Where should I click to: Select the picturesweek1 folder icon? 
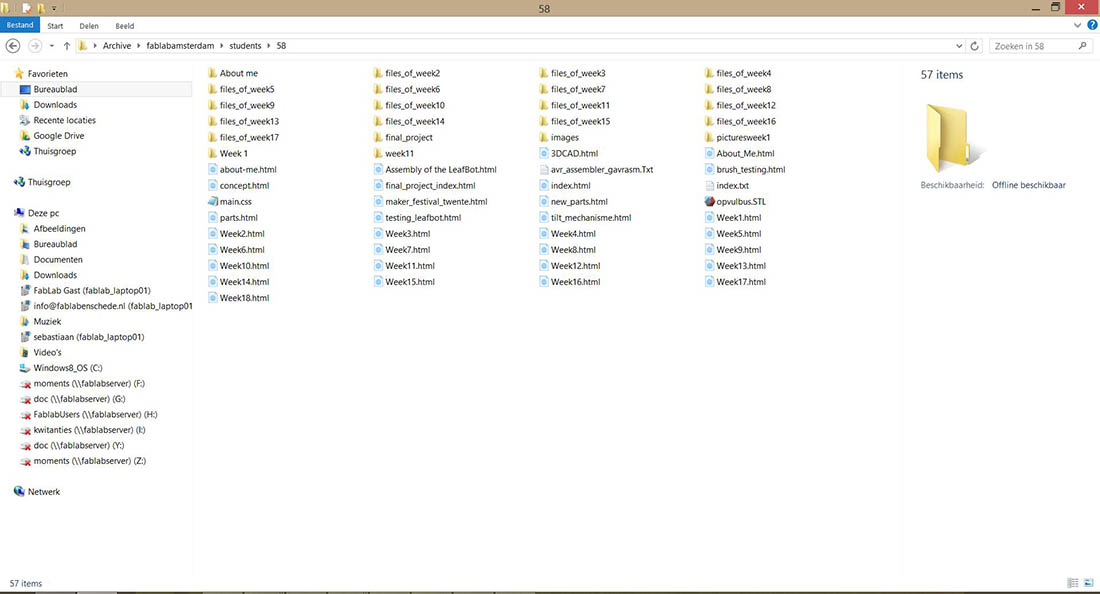click(709, 137)
